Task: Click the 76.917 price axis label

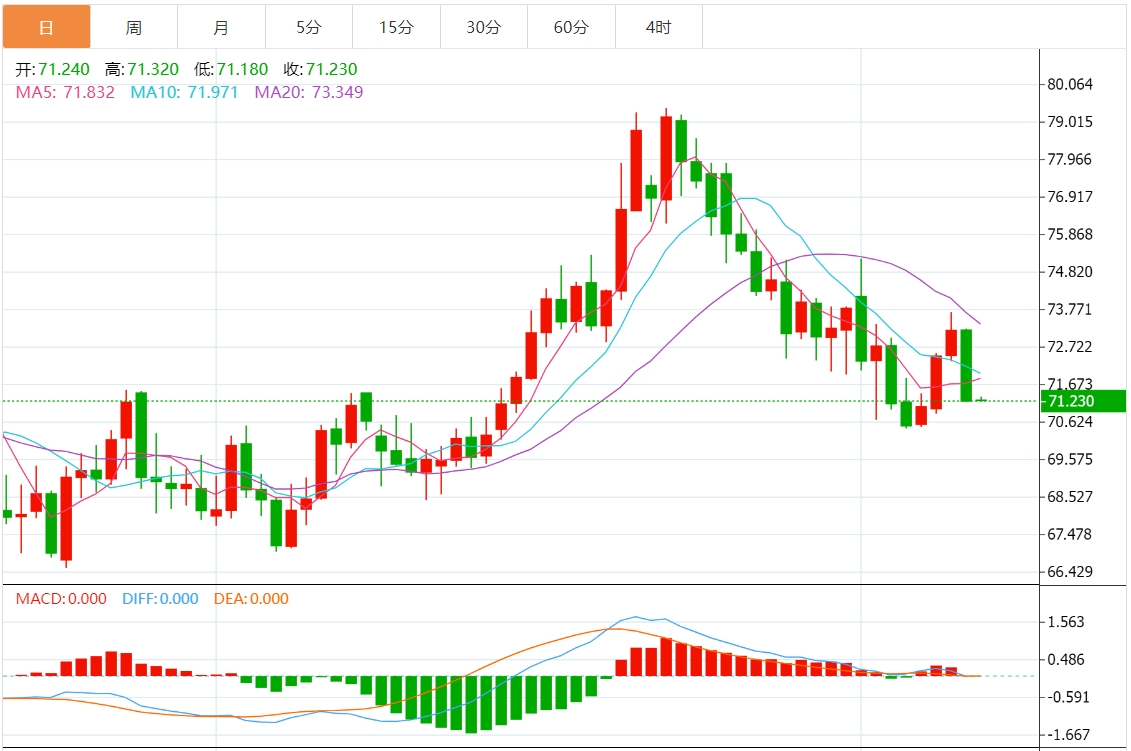Action: tap(1070, 197)
